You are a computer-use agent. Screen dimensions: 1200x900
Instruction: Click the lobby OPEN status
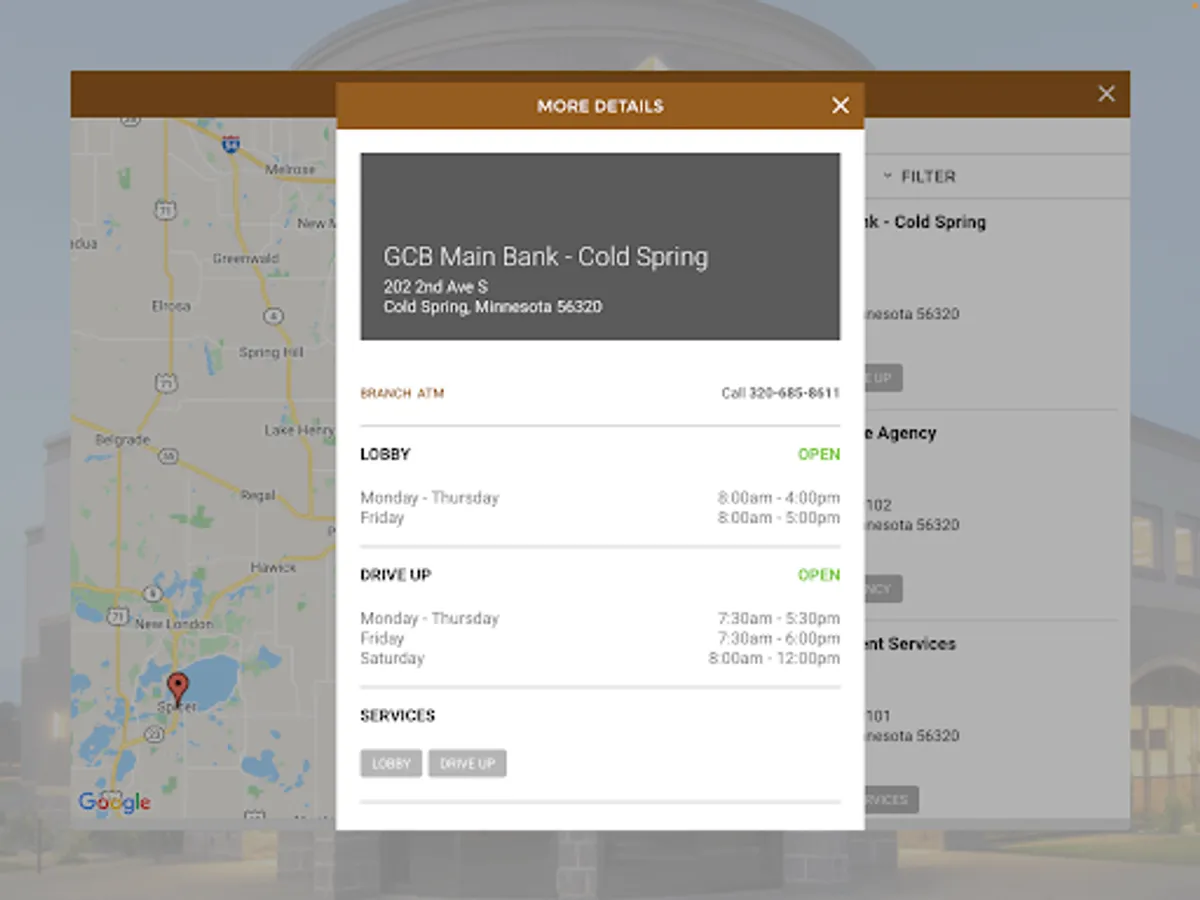(x=819, y=454)
